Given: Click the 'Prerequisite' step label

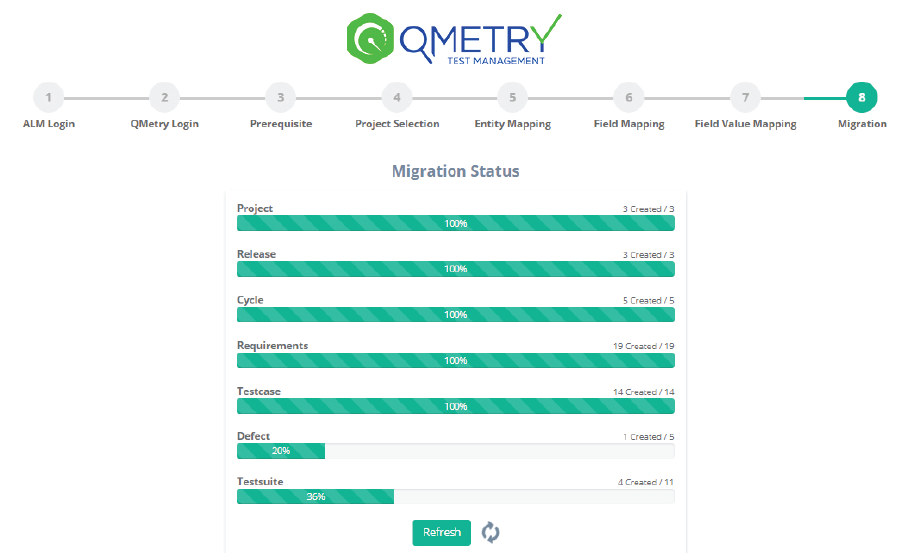Looking at the screenshot, I should (x=281, y=124).
